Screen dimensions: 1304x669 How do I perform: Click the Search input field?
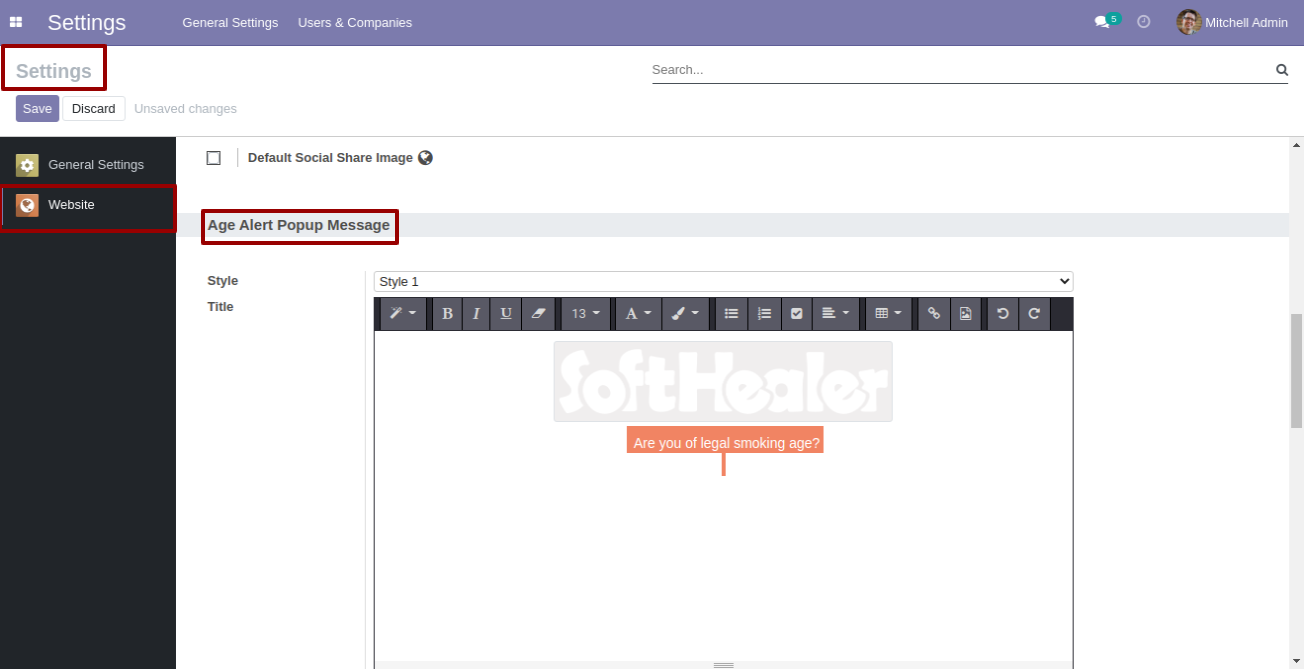tap(962, 70)
